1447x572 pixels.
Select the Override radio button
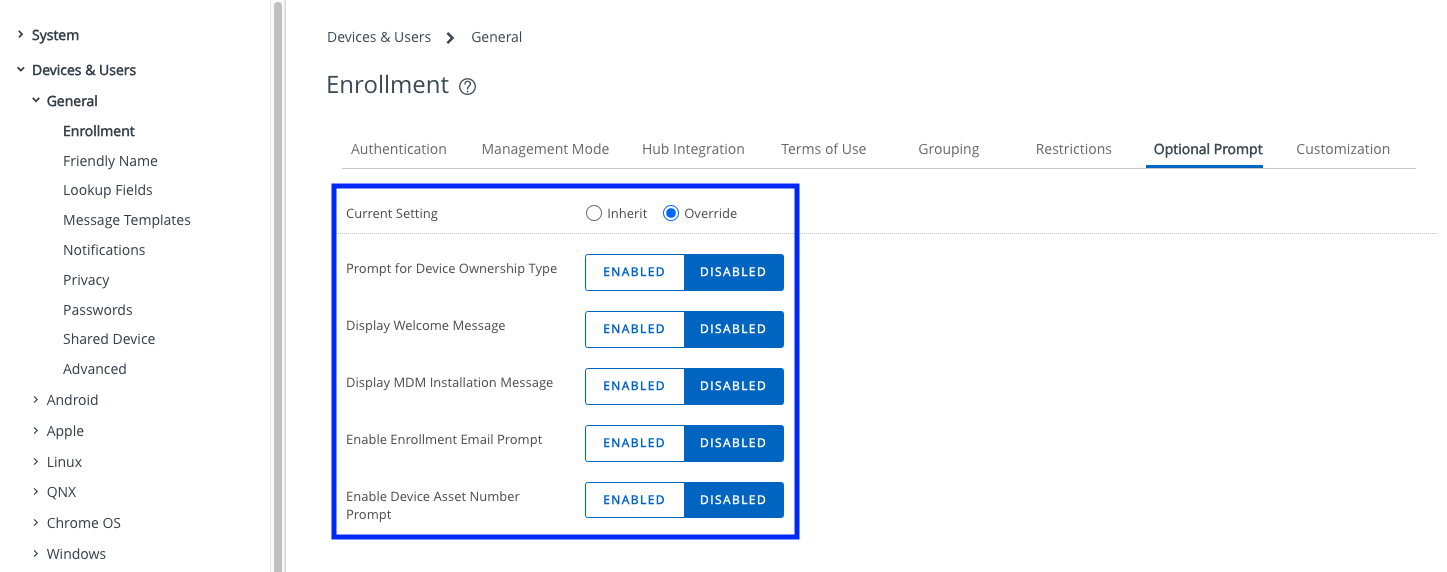(671, 213)
